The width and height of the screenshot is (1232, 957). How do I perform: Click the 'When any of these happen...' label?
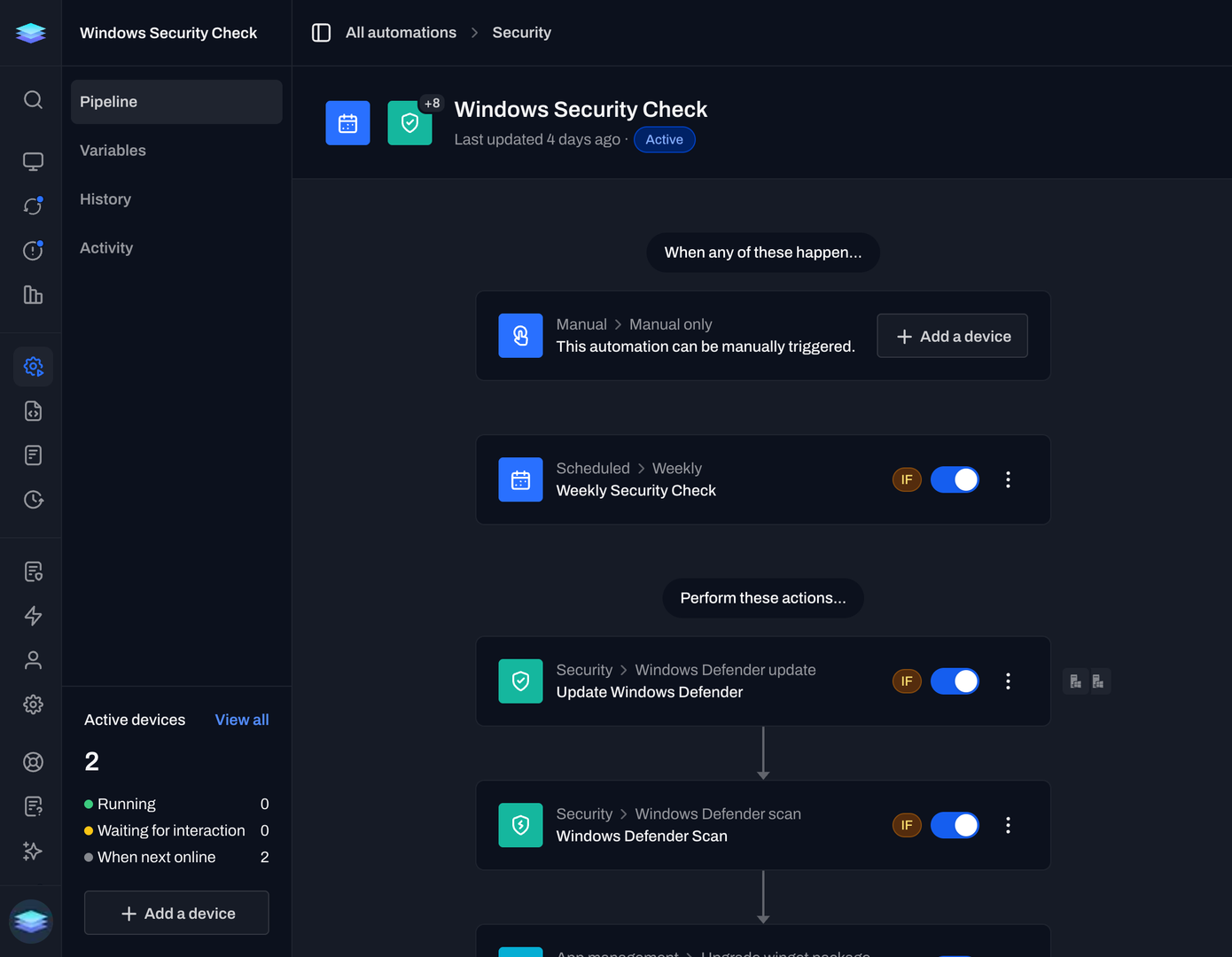763,253
